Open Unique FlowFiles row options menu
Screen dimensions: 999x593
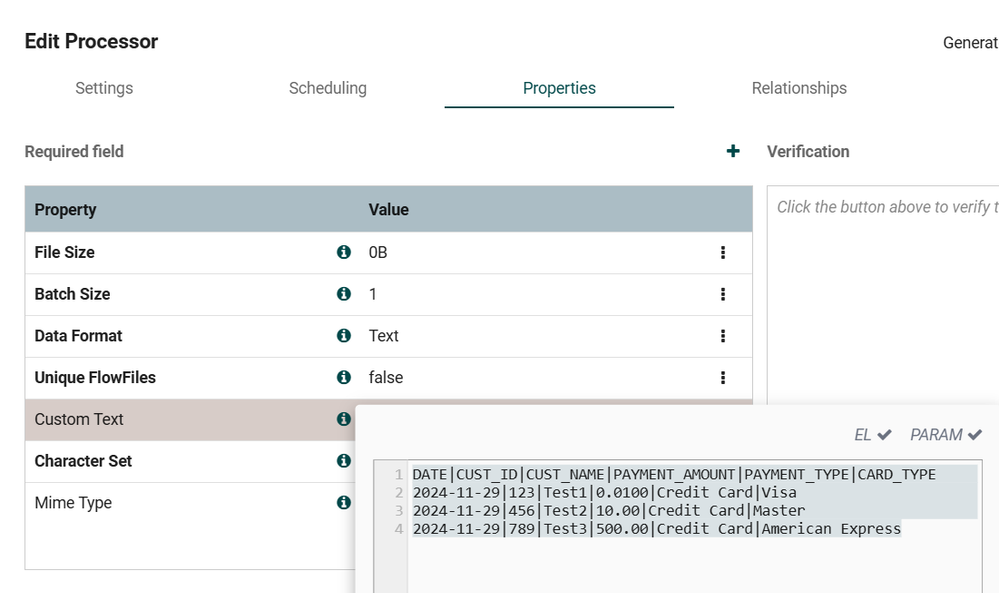pos(723,378)
